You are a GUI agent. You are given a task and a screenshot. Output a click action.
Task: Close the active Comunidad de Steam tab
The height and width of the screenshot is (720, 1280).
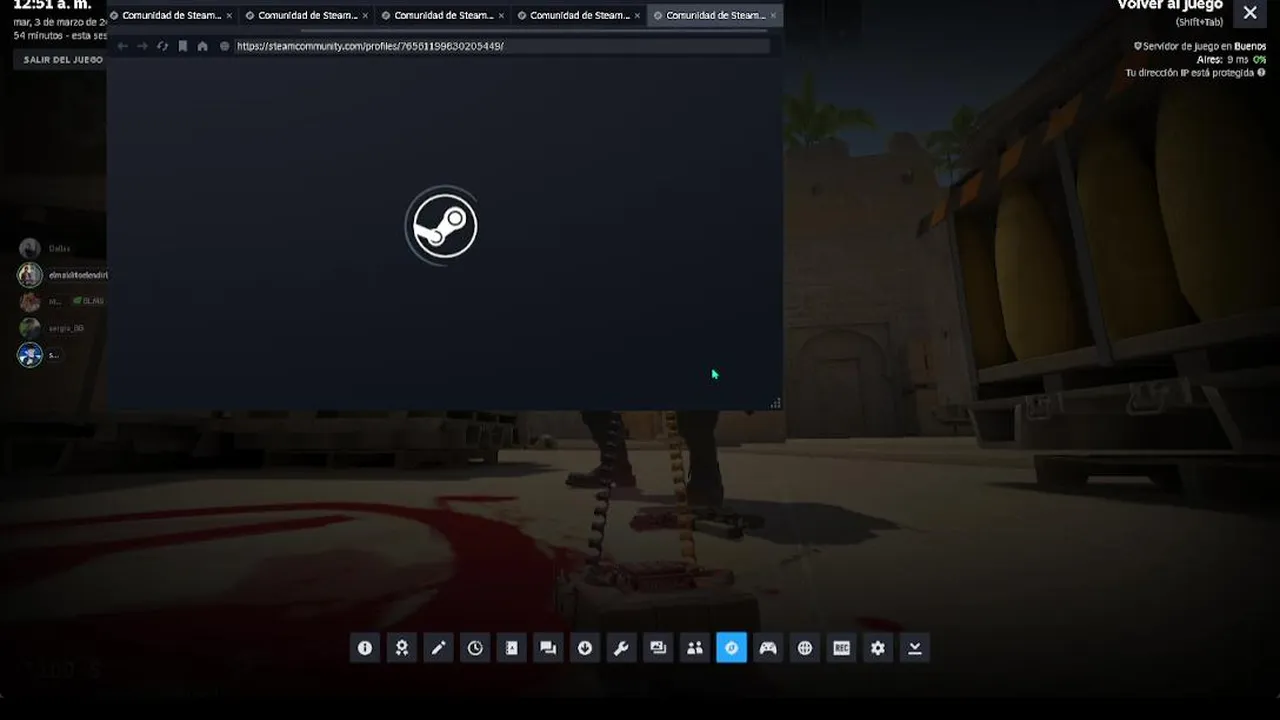[773, 15]
